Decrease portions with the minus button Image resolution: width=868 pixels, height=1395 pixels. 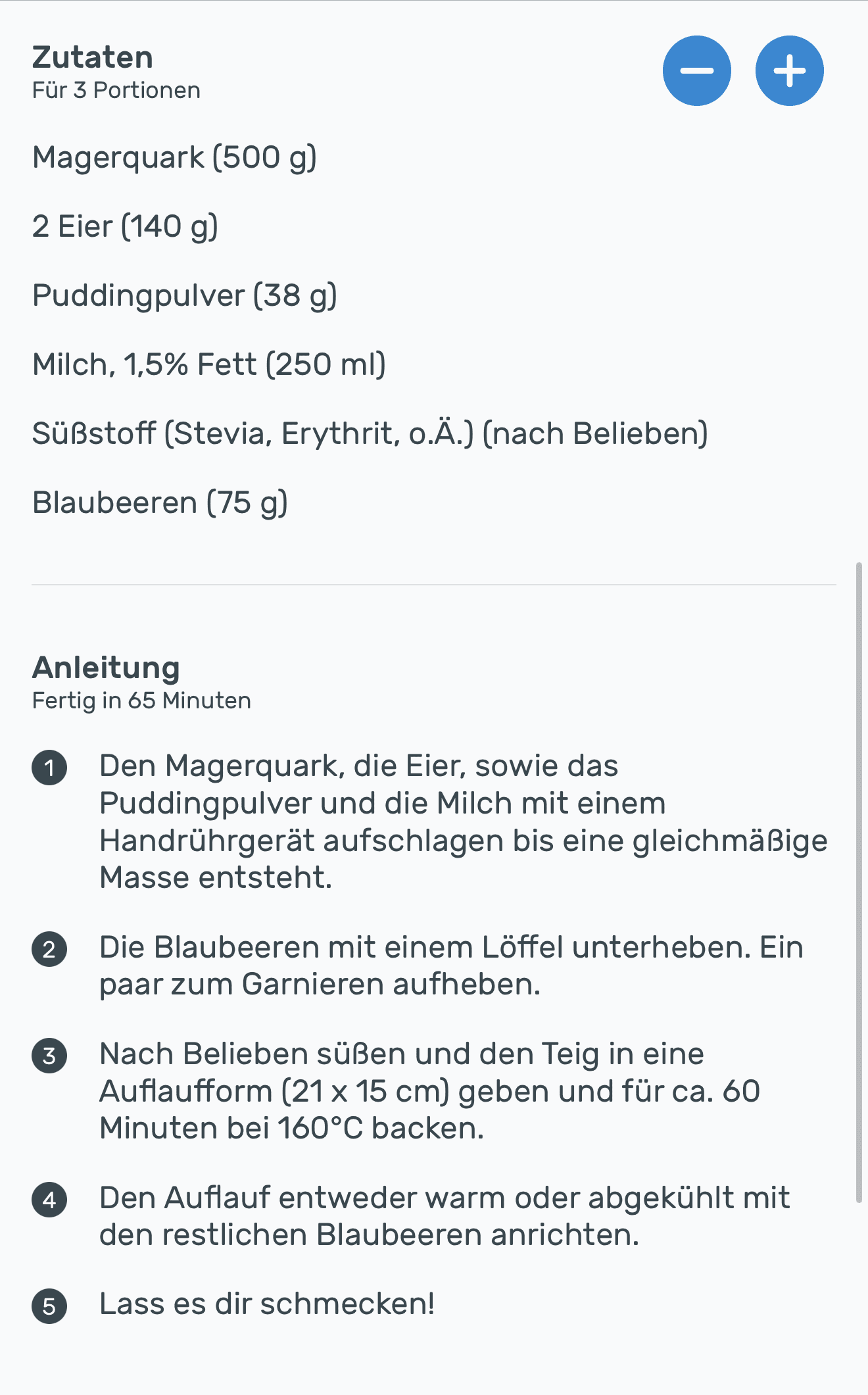[696, 71]
